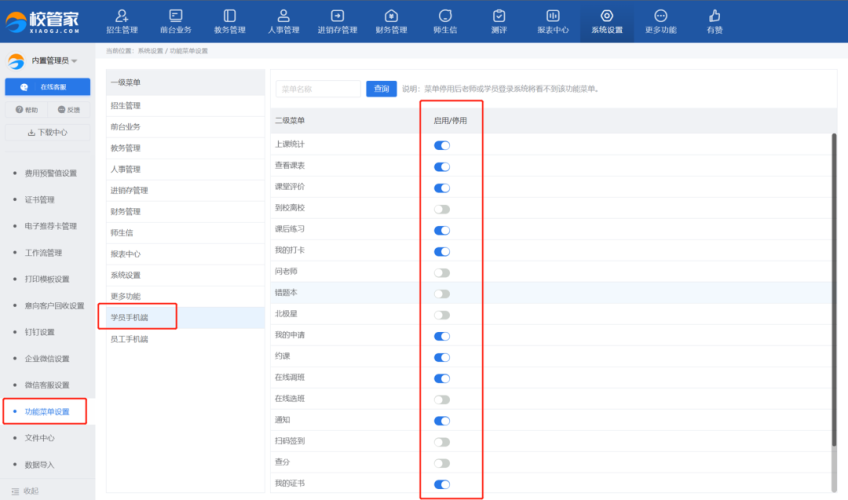Open the 招生管理 icon in top navigation

pos(122,16)
